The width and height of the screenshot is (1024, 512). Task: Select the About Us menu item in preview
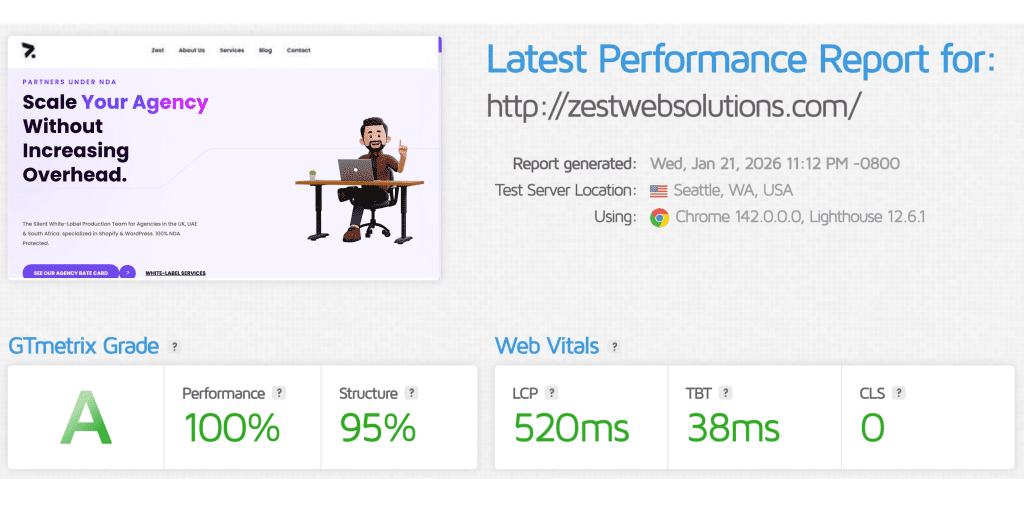point(192,50)
